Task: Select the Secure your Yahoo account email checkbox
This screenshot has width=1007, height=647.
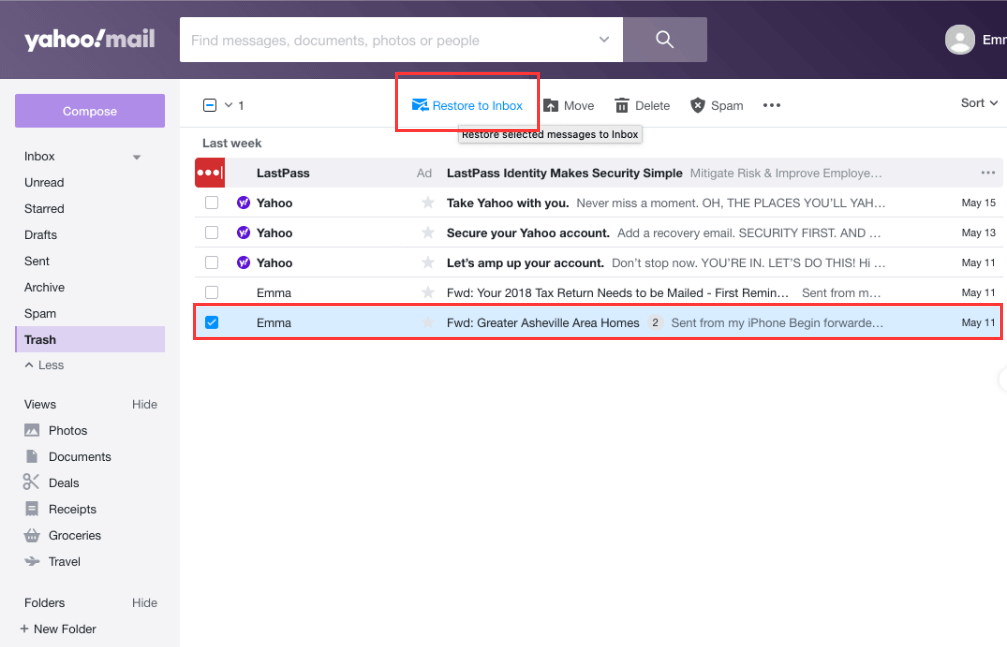Action: (212, 233)
